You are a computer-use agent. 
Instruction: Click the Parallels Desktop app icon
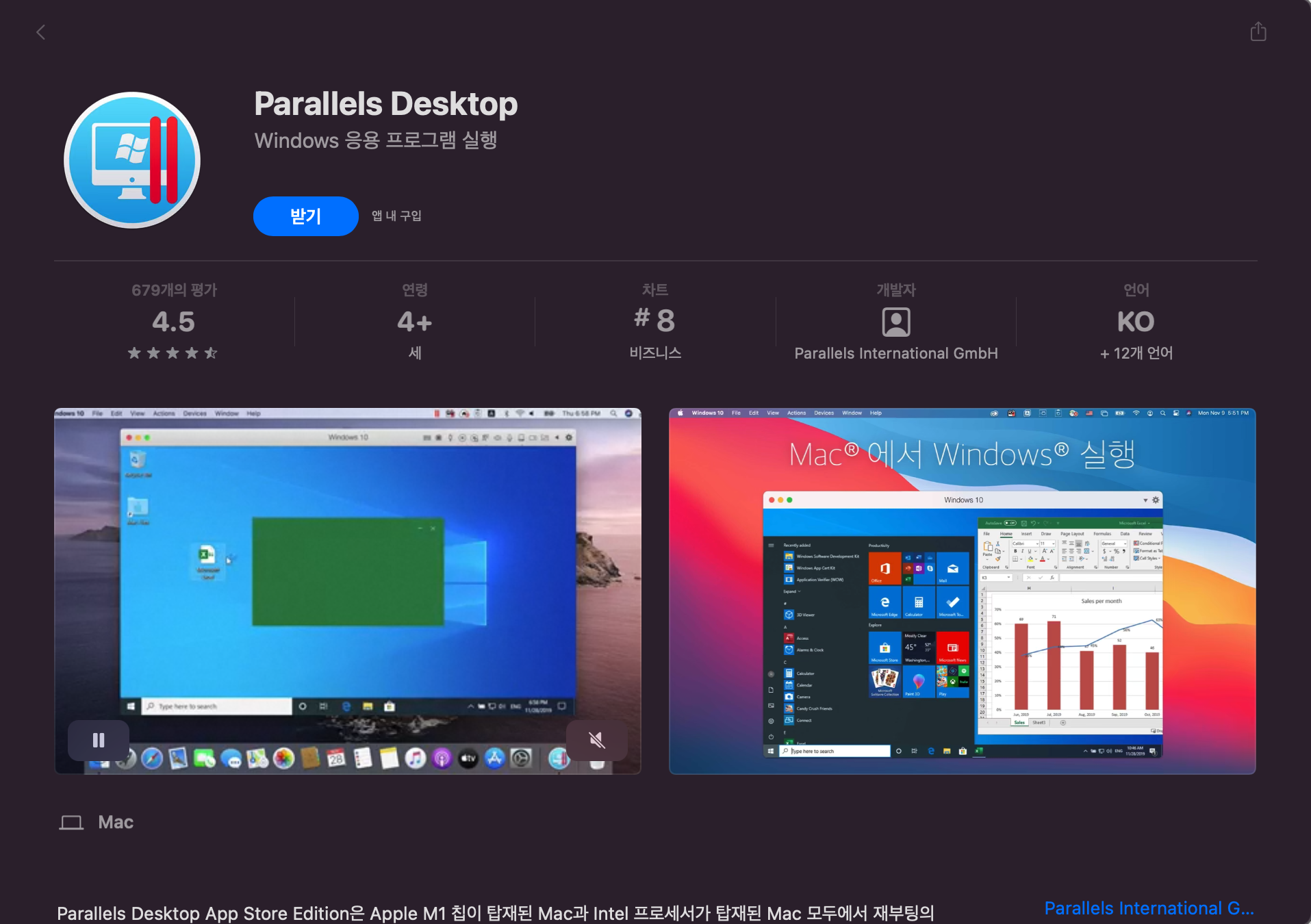pyautogui.click(x=132, y=160)
